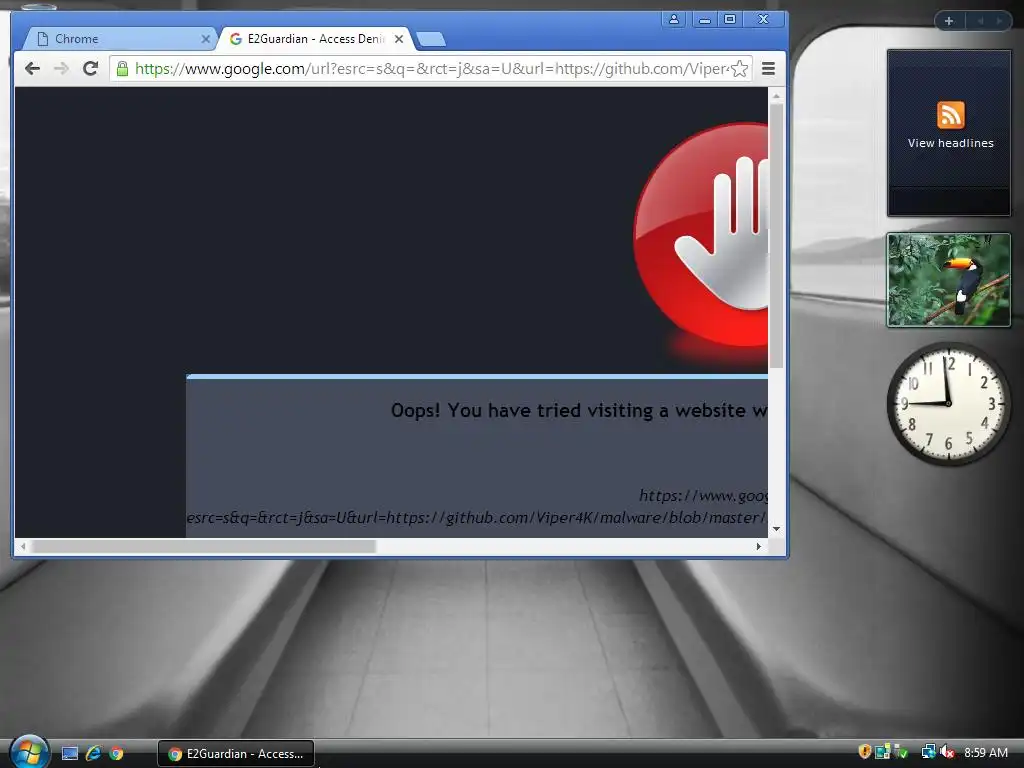Image resolution: width=1024 pixels, height=768 pixels.
Task: Click the tray icon with green checkmark
Action: [x=901, y=752]
